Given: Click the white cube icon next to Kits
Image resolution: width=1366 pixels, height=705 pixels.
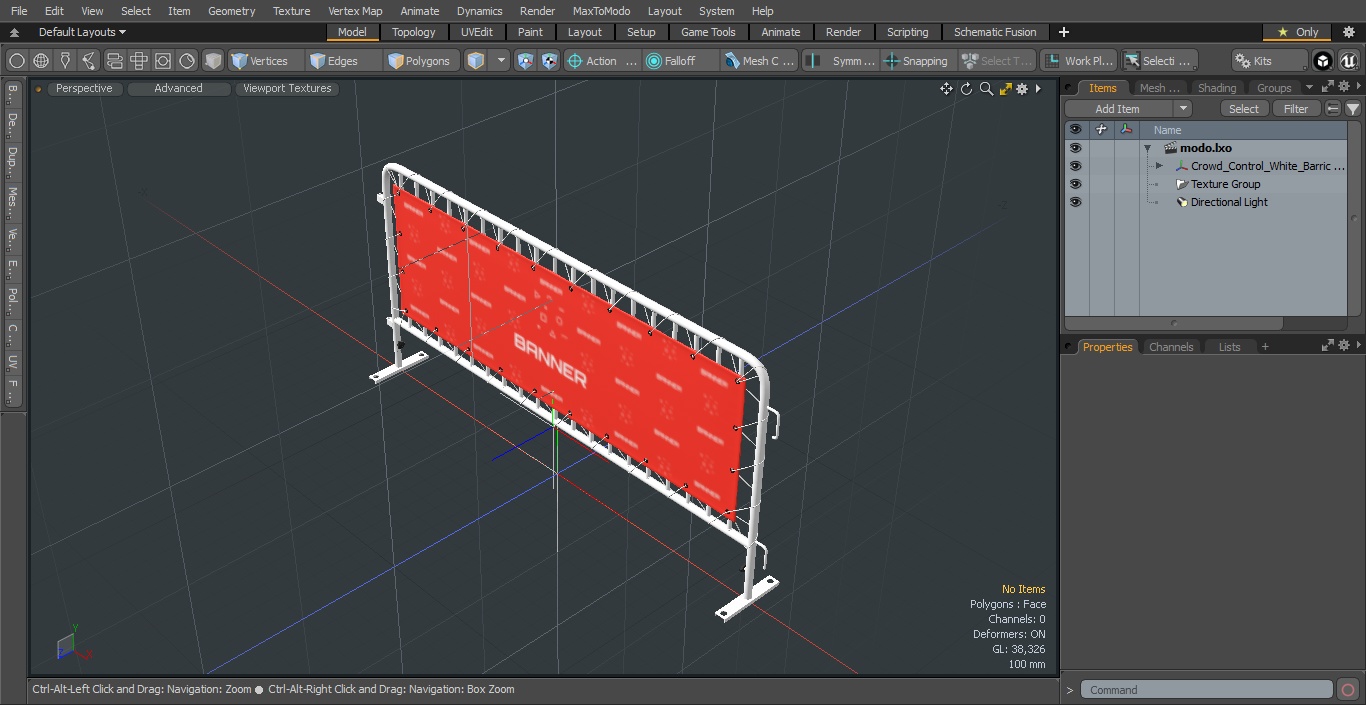Looking at the screenshot, I should 1323,61.
